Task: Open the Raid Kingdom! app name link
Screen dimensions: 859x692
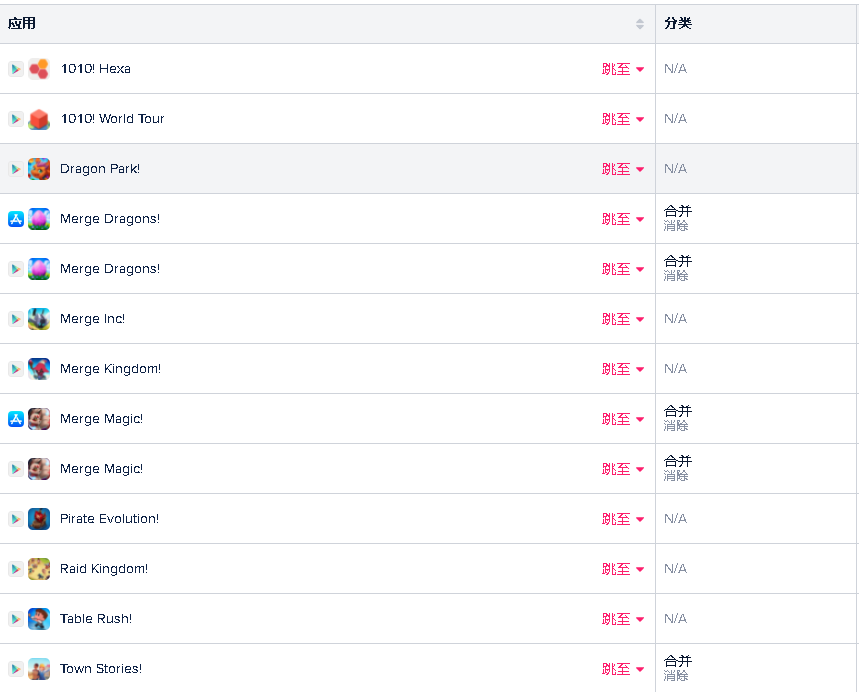Action: (104, 569)
